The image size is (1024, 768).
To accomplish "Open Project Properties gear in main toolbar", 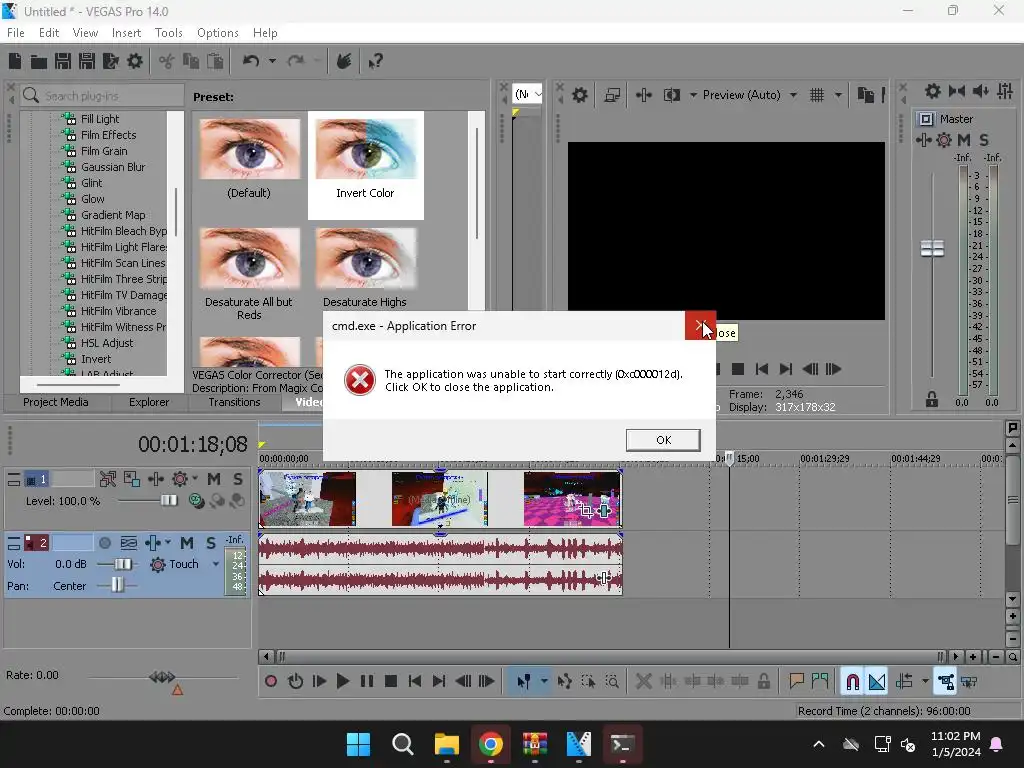I will pos(135,61).
